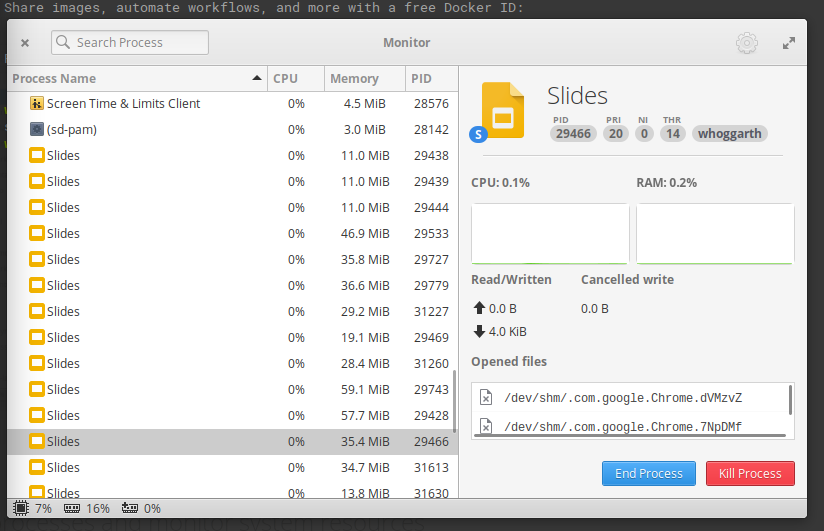Select Slides icon with PID 29428
The width and height of the screenshot is (824, 531).
(37, 415)
